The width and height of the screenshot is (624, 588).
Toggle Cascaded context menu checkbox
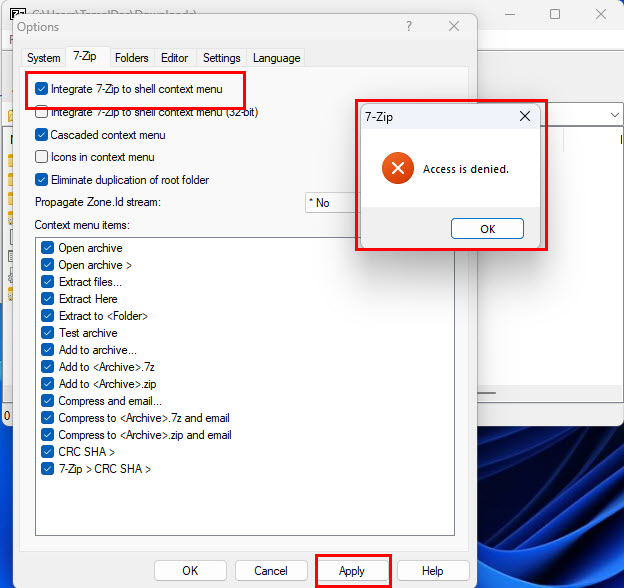(41, 134)
